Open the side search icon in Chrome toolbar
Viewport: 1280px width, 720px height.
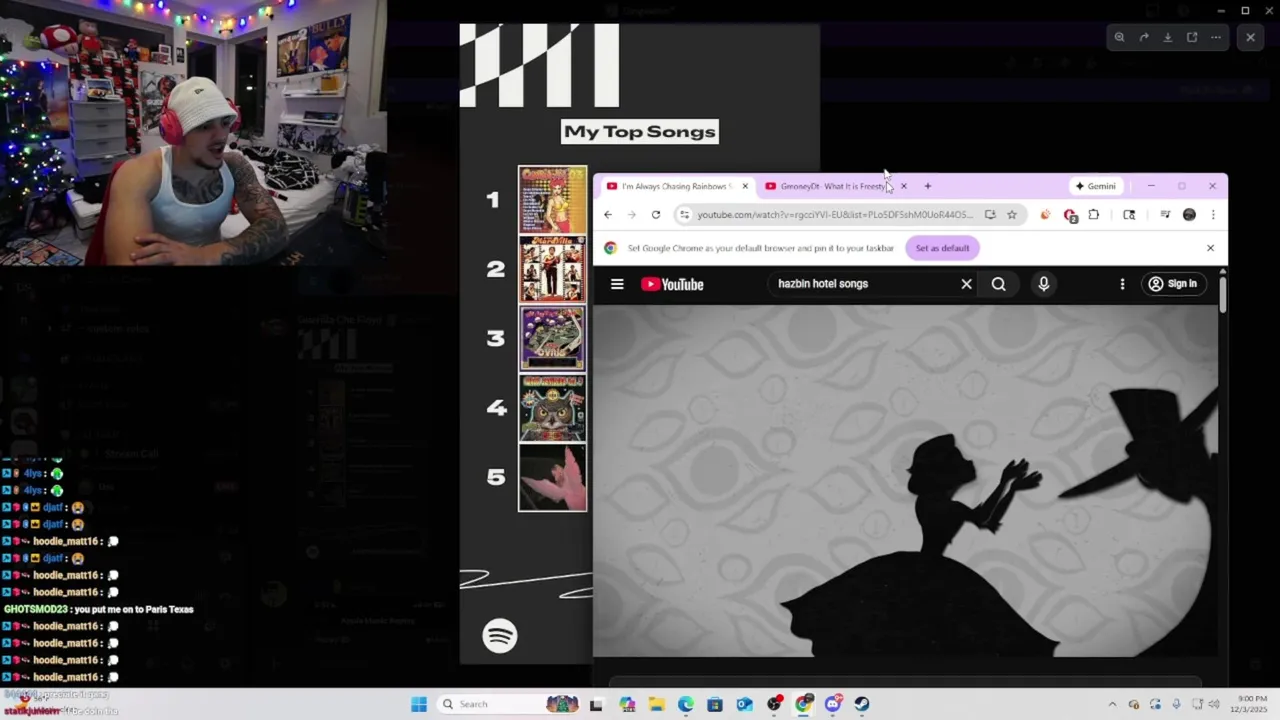tap(1129, 215)
